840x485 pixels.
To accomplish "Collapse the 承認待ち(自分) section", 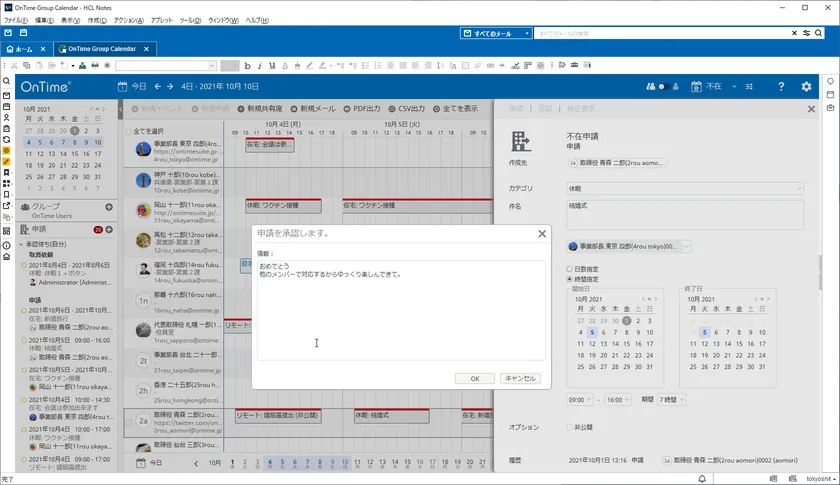I will (x=22, y=243).
